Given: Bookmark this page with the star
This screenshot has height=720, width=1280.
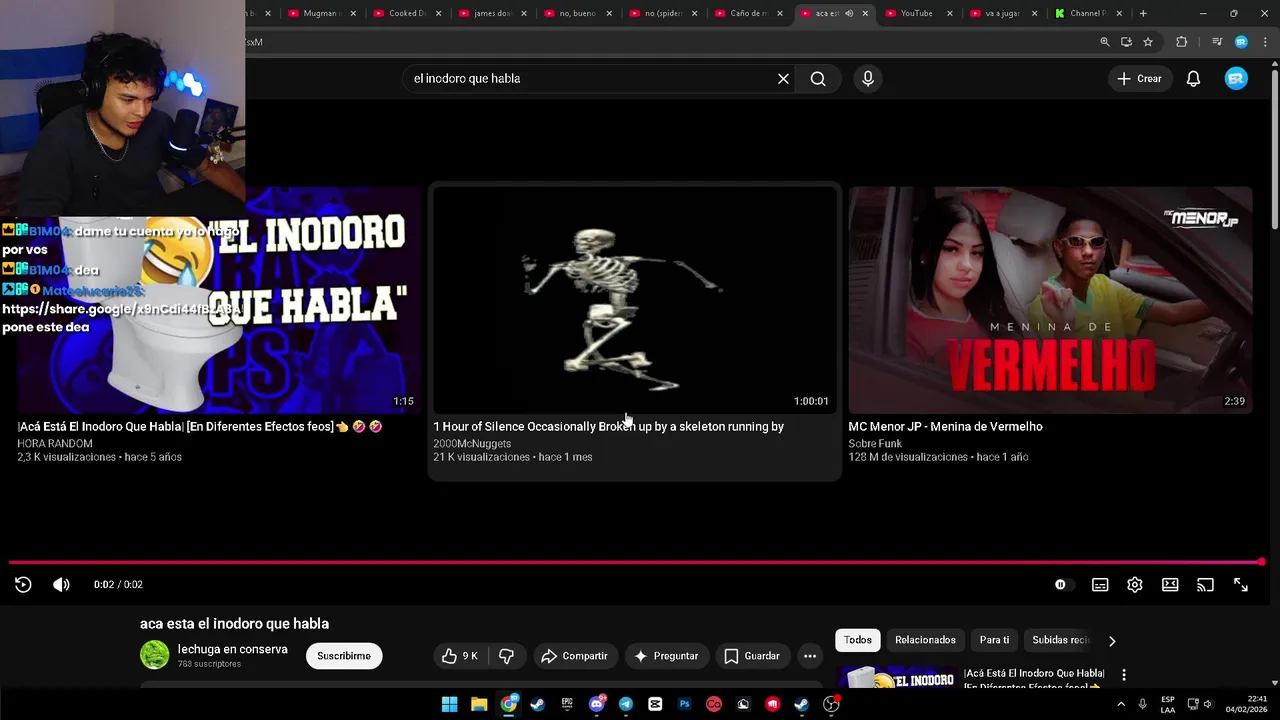Looking at the screenshot, I should pyautogui.click(x=1148, y=42).
